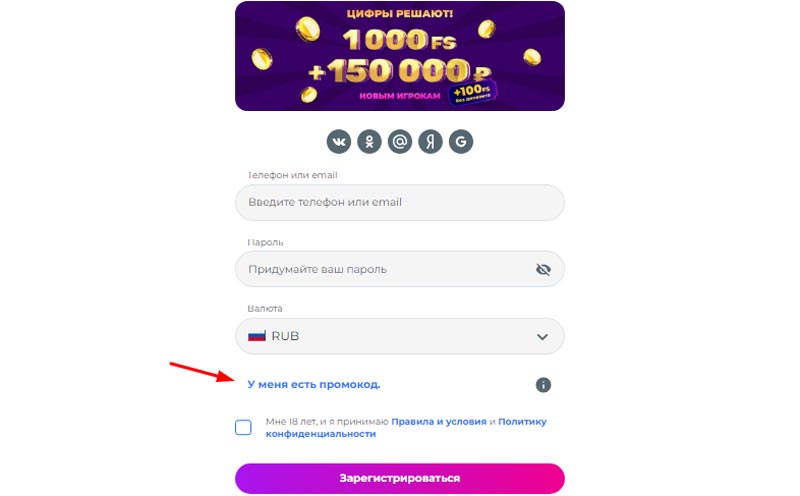This screenshot has width=800, height=496.
Task: Click the promo code info icon
Action: pyautogui.click(x=543, y=385)
